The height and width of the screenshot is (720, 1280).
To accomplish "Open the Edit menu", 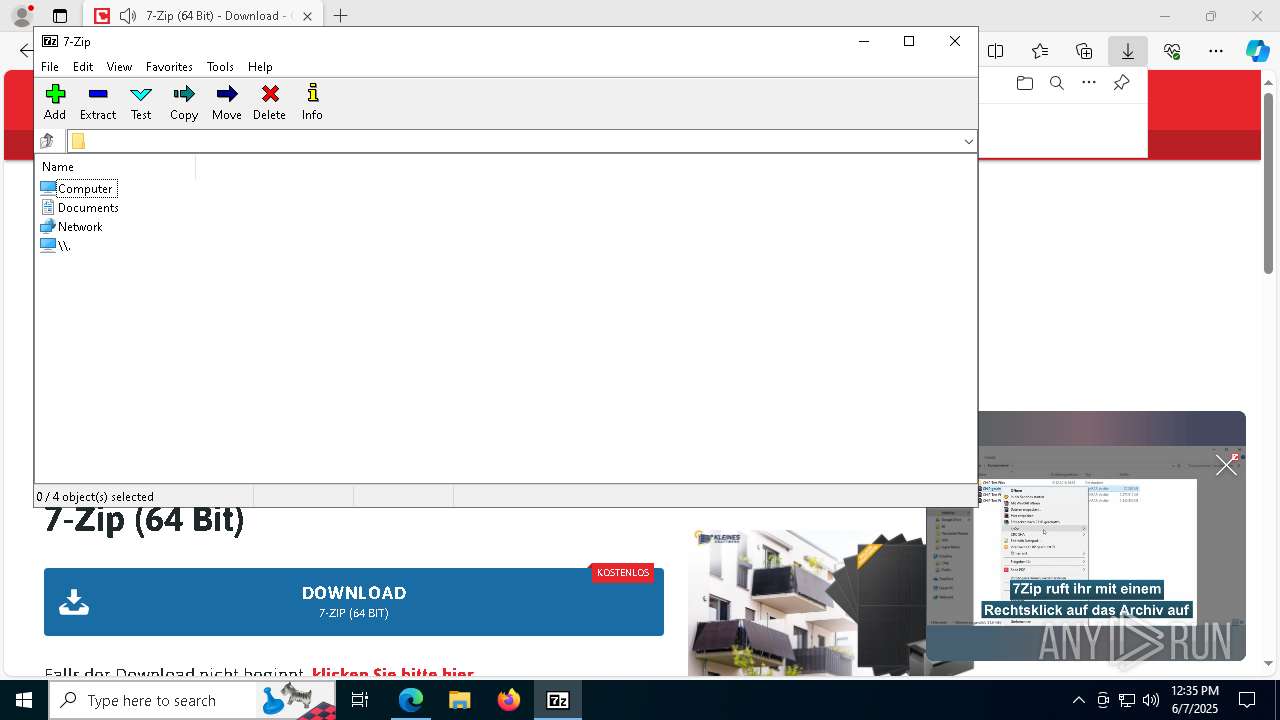I will 83,67.
